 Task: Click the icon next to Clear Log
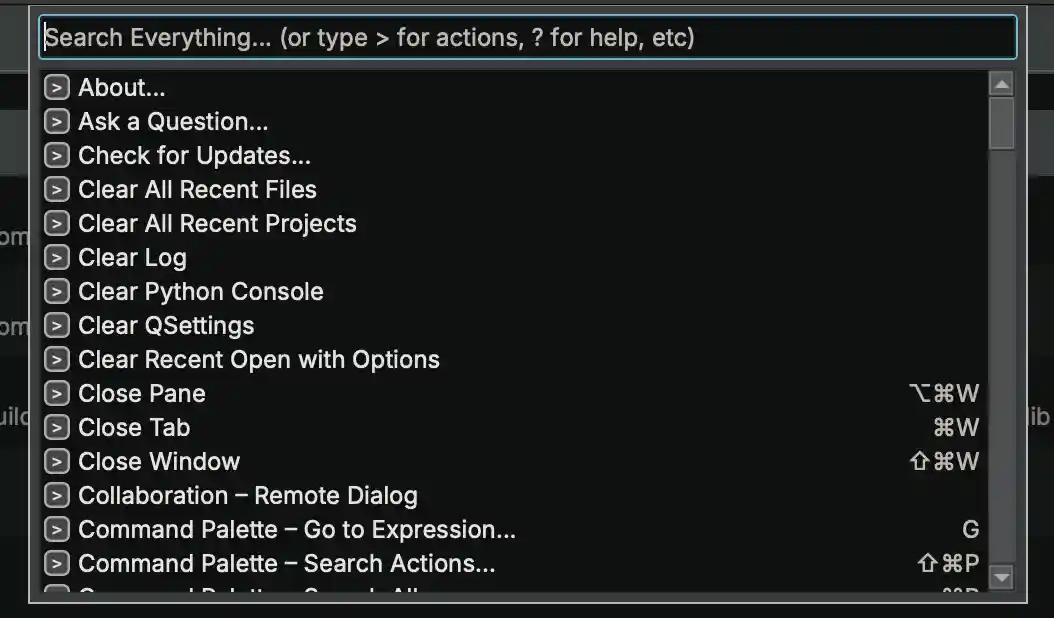pos(57,258)
